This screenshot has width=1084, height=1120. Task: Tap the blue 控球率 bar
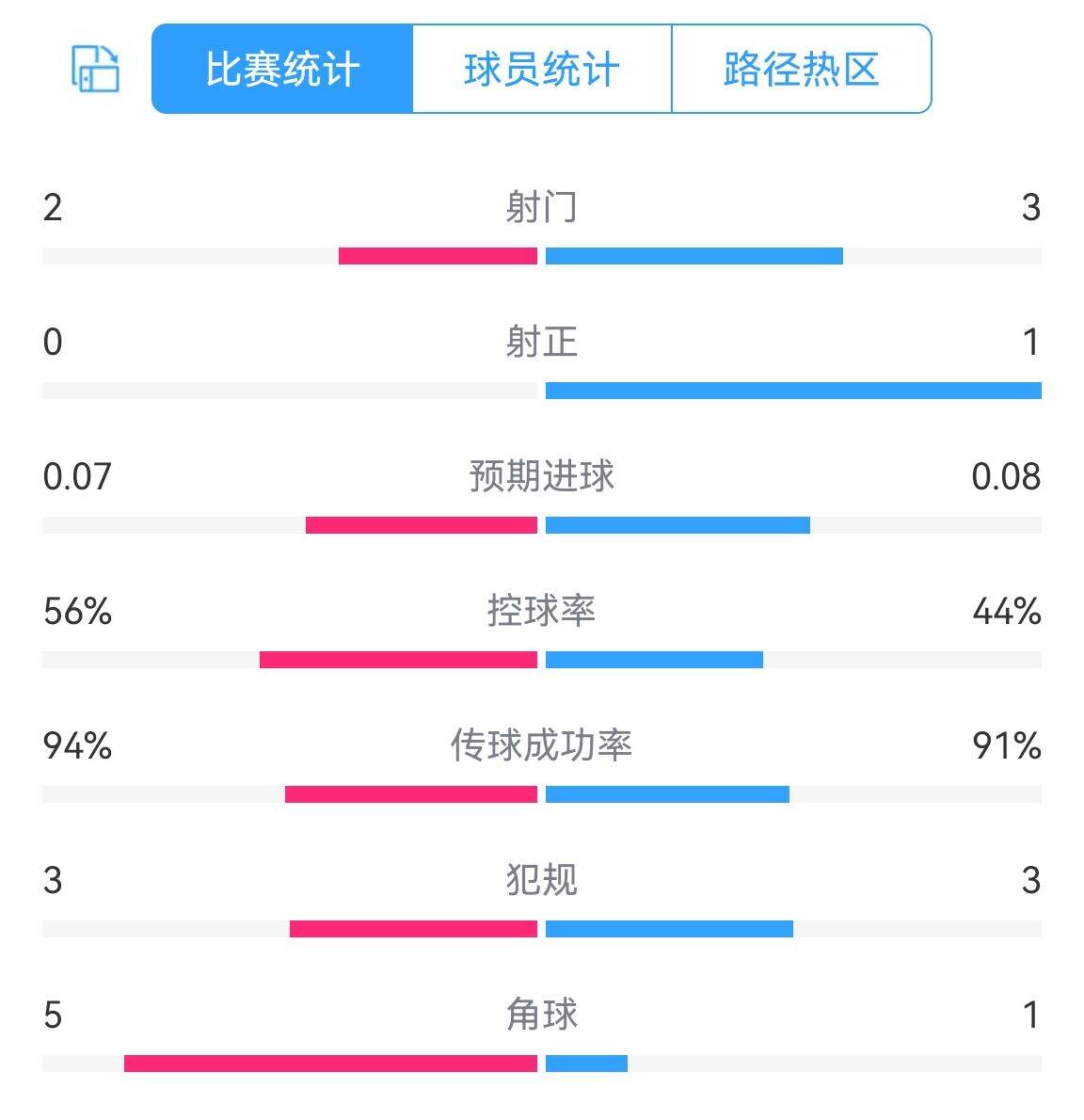pyautogui.click(x=654, y=660)
